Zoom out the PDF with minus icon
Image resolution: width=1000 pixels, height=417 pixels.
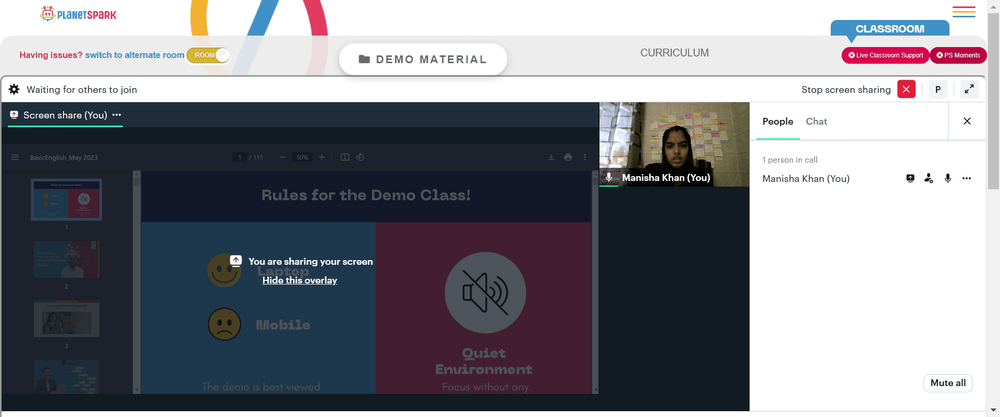coord(282,157)
